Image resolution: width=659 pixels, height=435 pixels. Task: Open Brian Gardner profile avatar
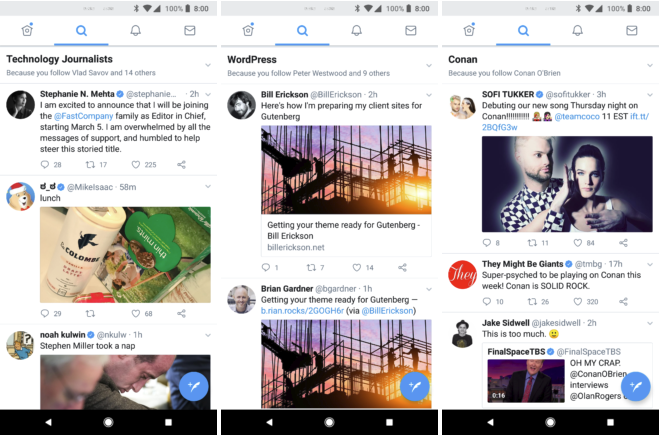point(242,299)
